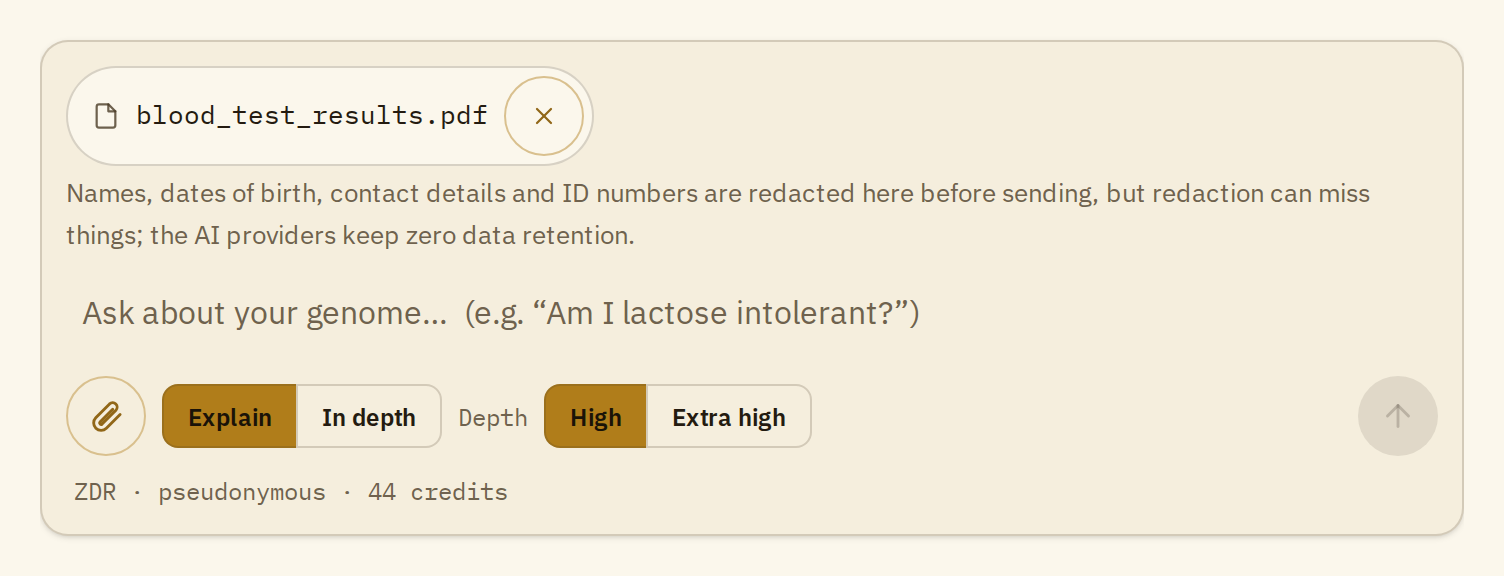Choose Extra high depth
The image size is (1504, 576).
point(729,416)
